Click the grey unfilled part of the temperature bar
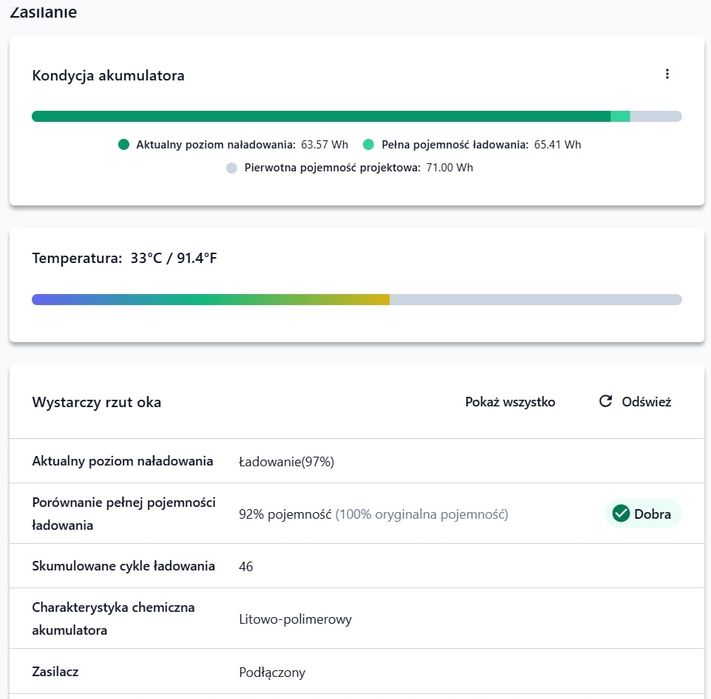Viewport: 711px width, 699px height. pyautogui.click(x=535, y=299)
